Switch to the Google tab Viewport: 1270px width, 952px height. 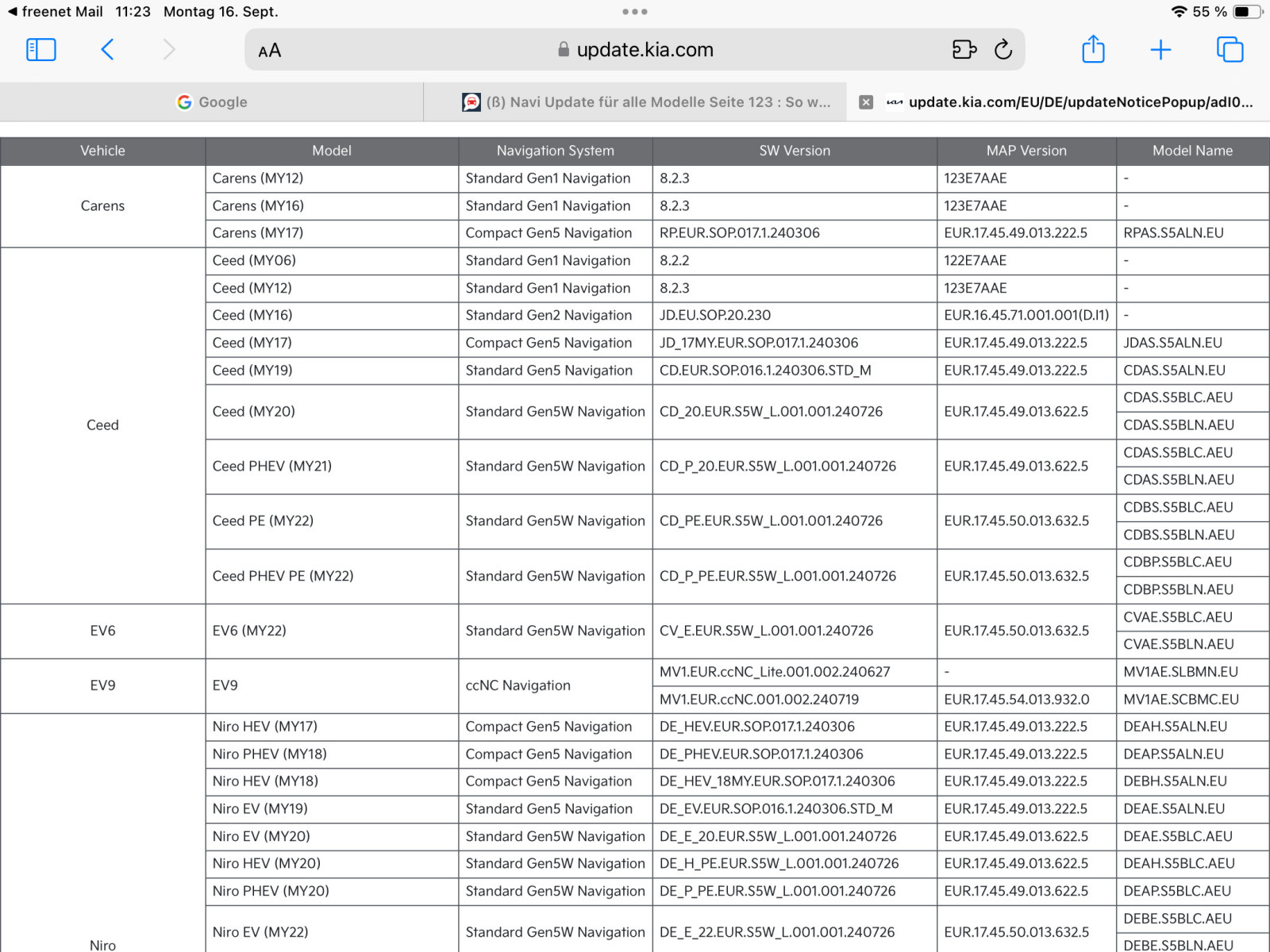pyautogui.click(x=212, y=102)
